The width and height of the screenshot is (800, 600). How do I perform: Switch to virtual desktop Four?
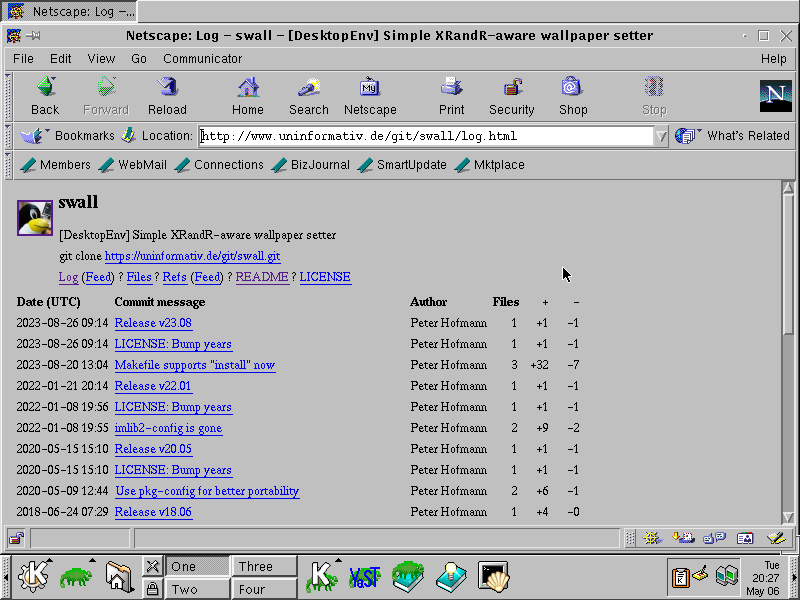point(264,590)
